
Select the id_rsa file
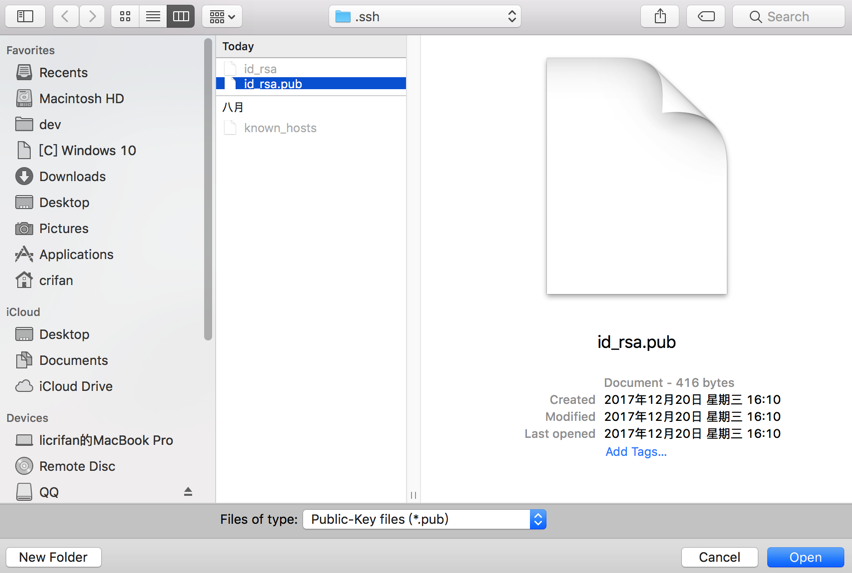pos(311,69)
